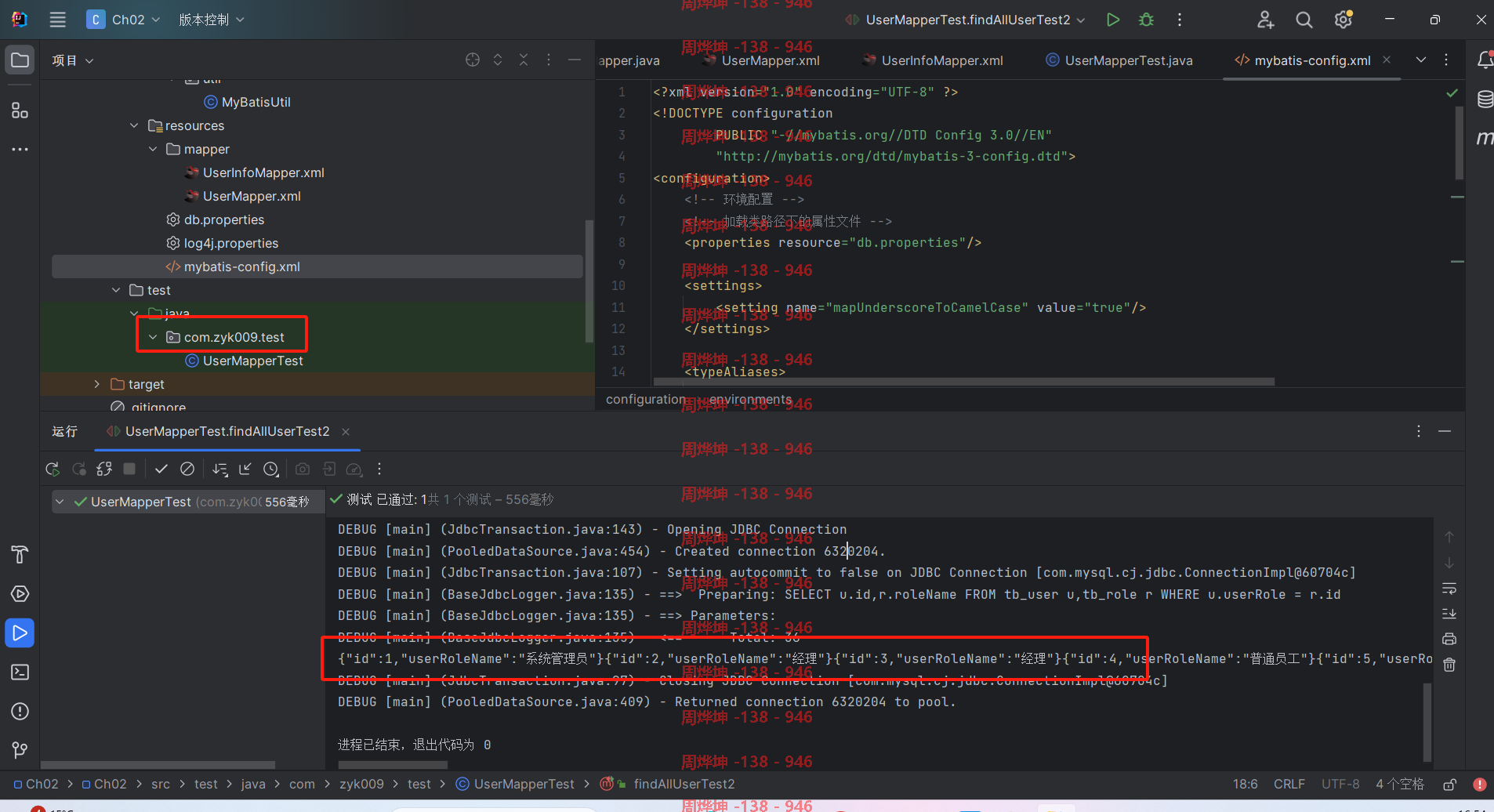Image resolution: width=1494 pixels, height=812 pixels.
Task: Open test history clock icon
Action: tap(271, 469)
